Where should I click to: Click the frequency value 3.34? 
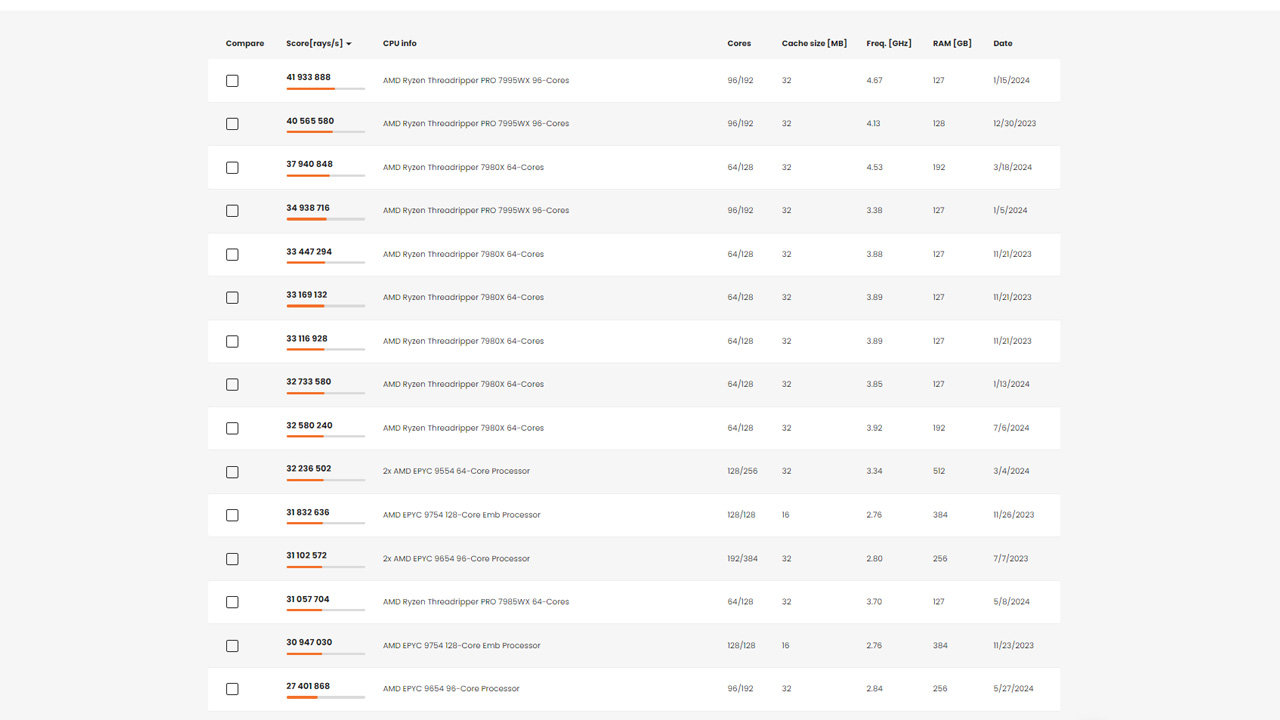tap(874, 471)
